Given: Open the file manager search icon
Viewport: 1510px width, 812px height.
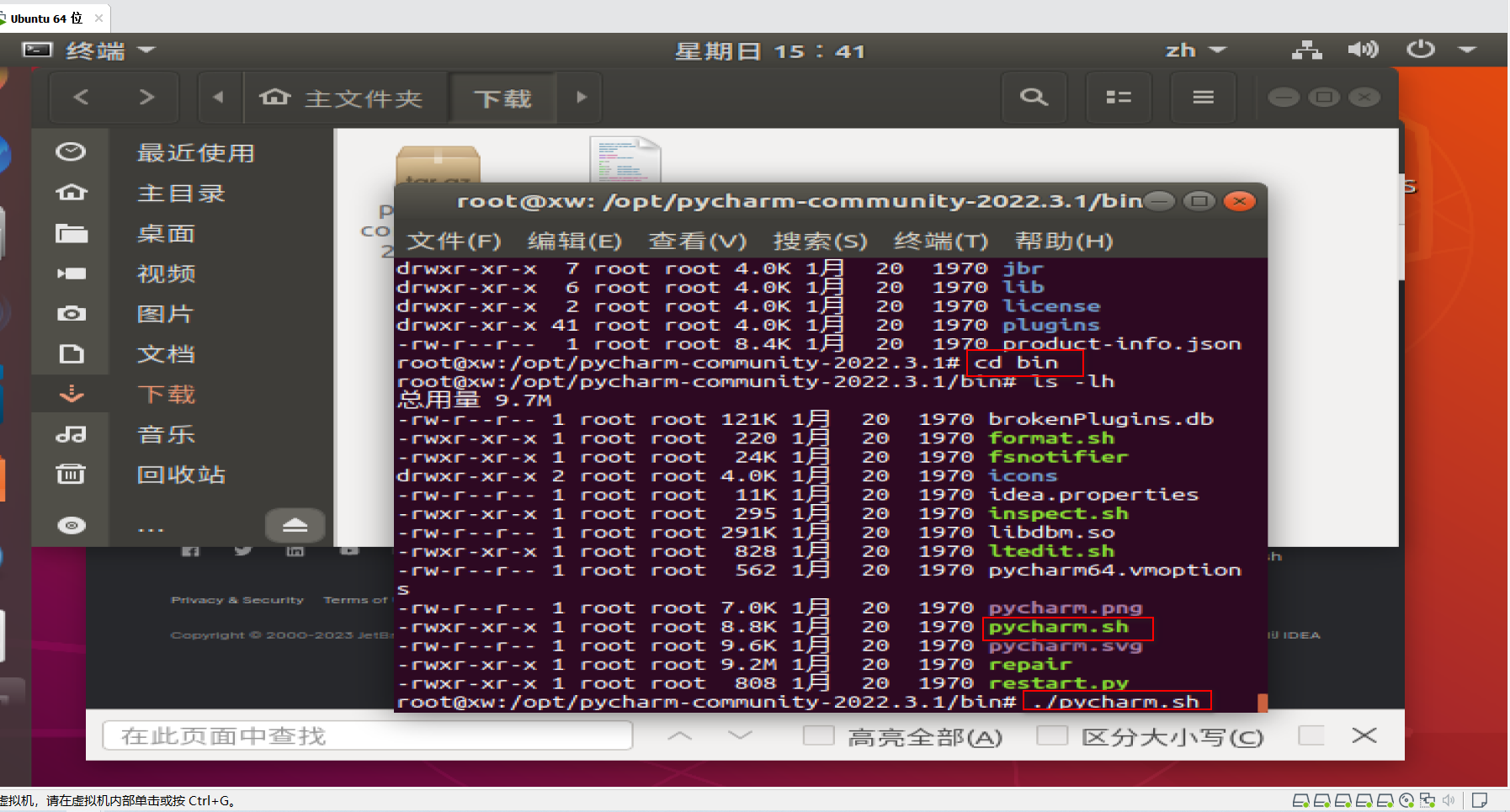Looking at the screenshot, I should coord(1034,98).
